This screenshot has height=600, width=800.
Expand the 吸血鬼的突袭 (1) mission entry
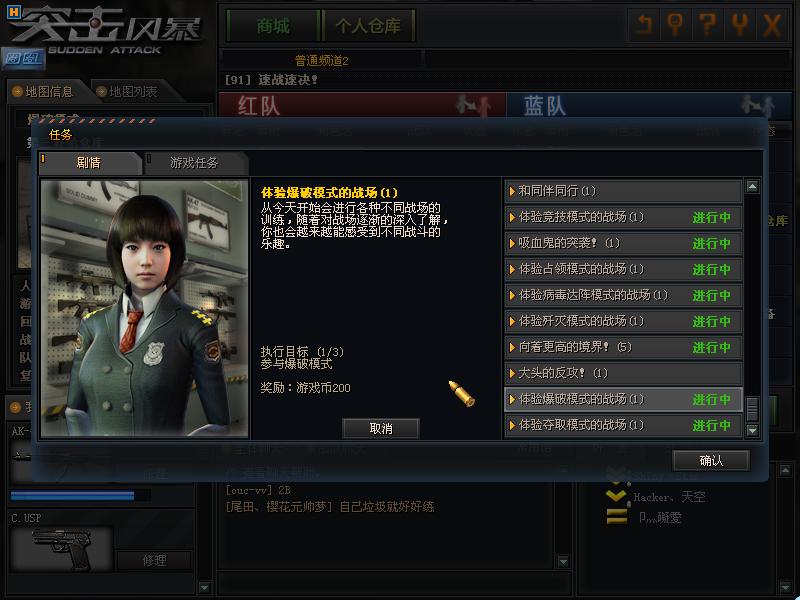(623, 243)
